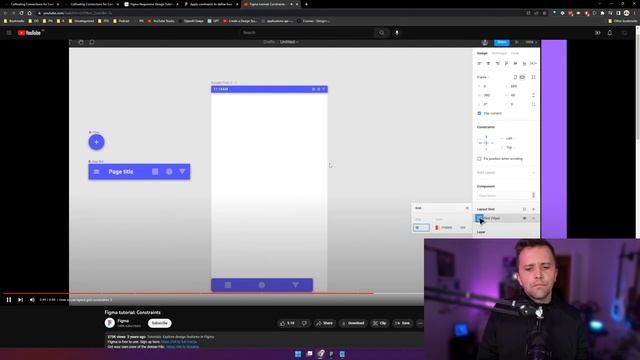Image resolution: width=640 pixels, height=360 pixels.
Task: Click the Windows Start button
Action: [x=298, y=354]
